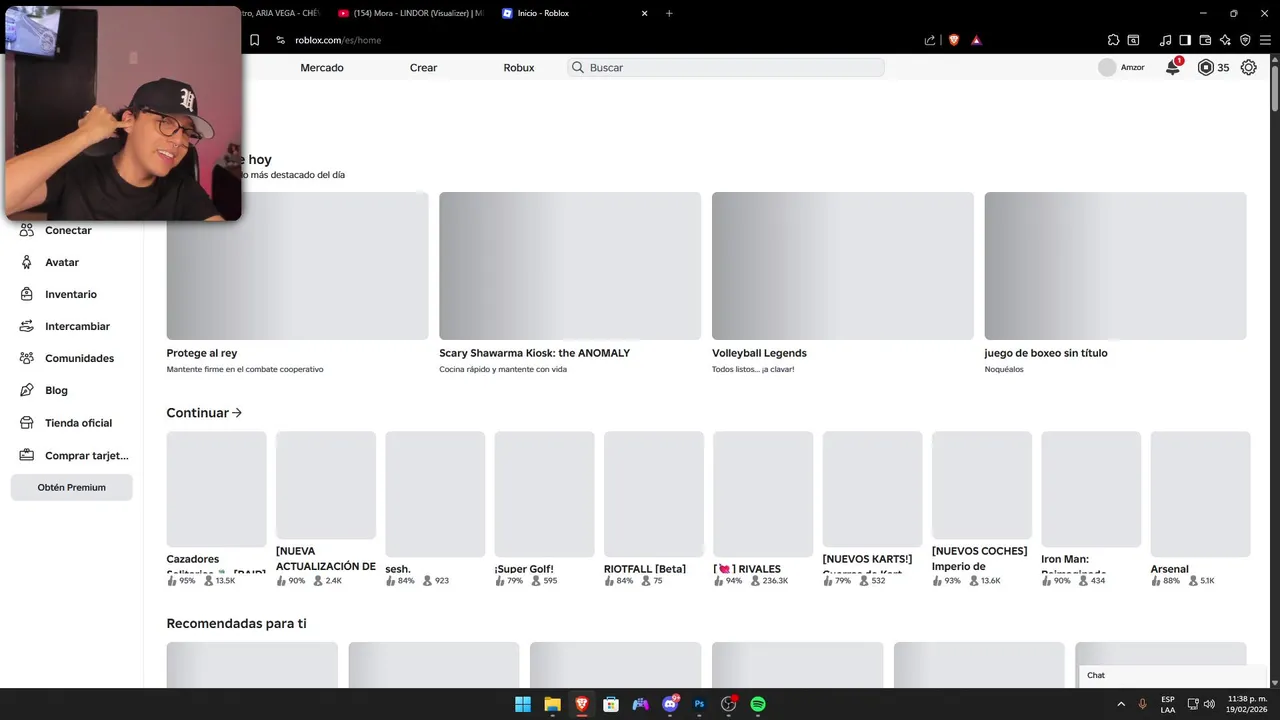This screenshot has width=1280, height=720.
Task: Open the taskbar clock showing 11:38 p. m.
Action: coord(1247,704)
